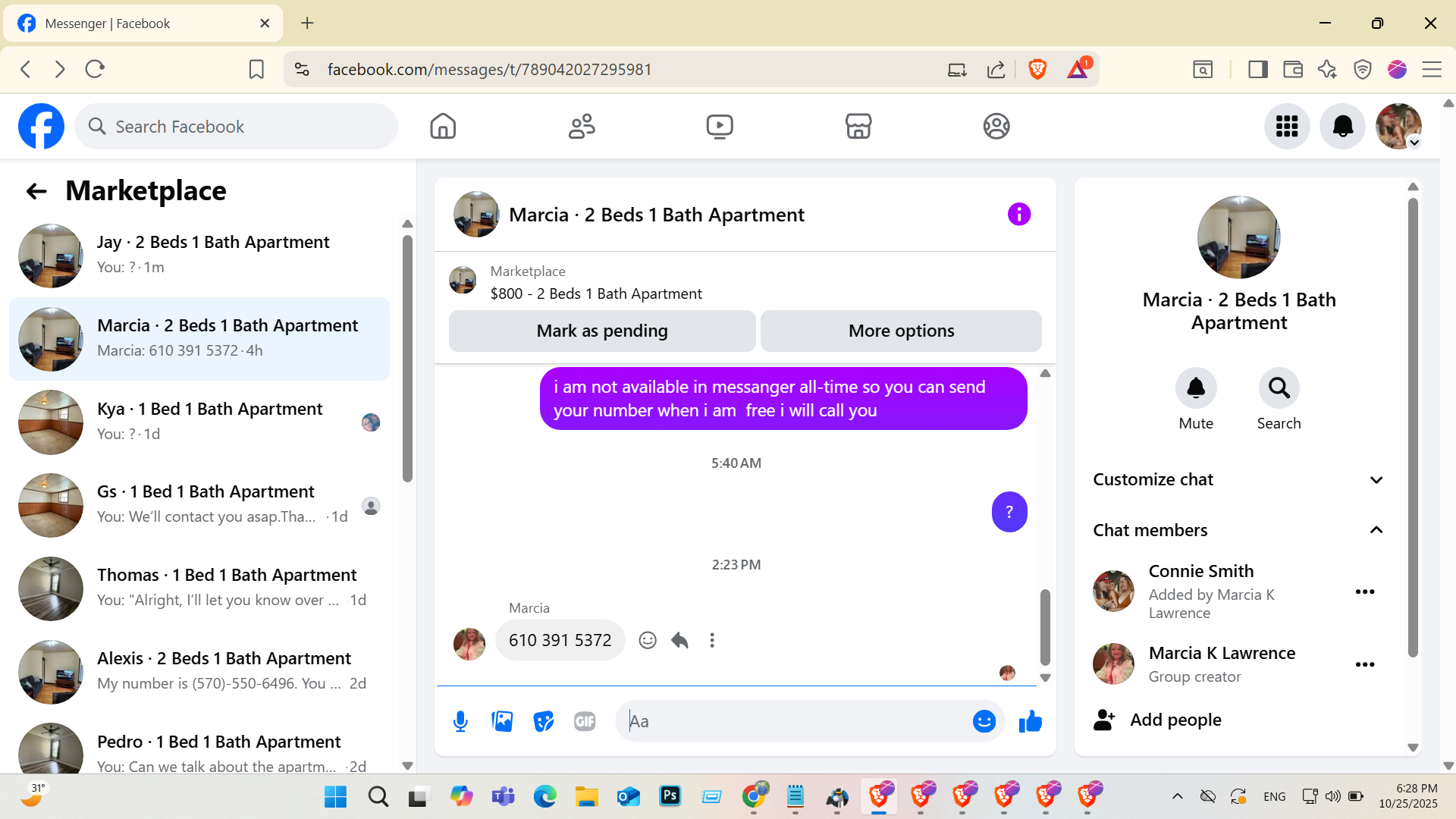Open the GIF picker icon
1456x819 pixels.
[x=585, y=721]
